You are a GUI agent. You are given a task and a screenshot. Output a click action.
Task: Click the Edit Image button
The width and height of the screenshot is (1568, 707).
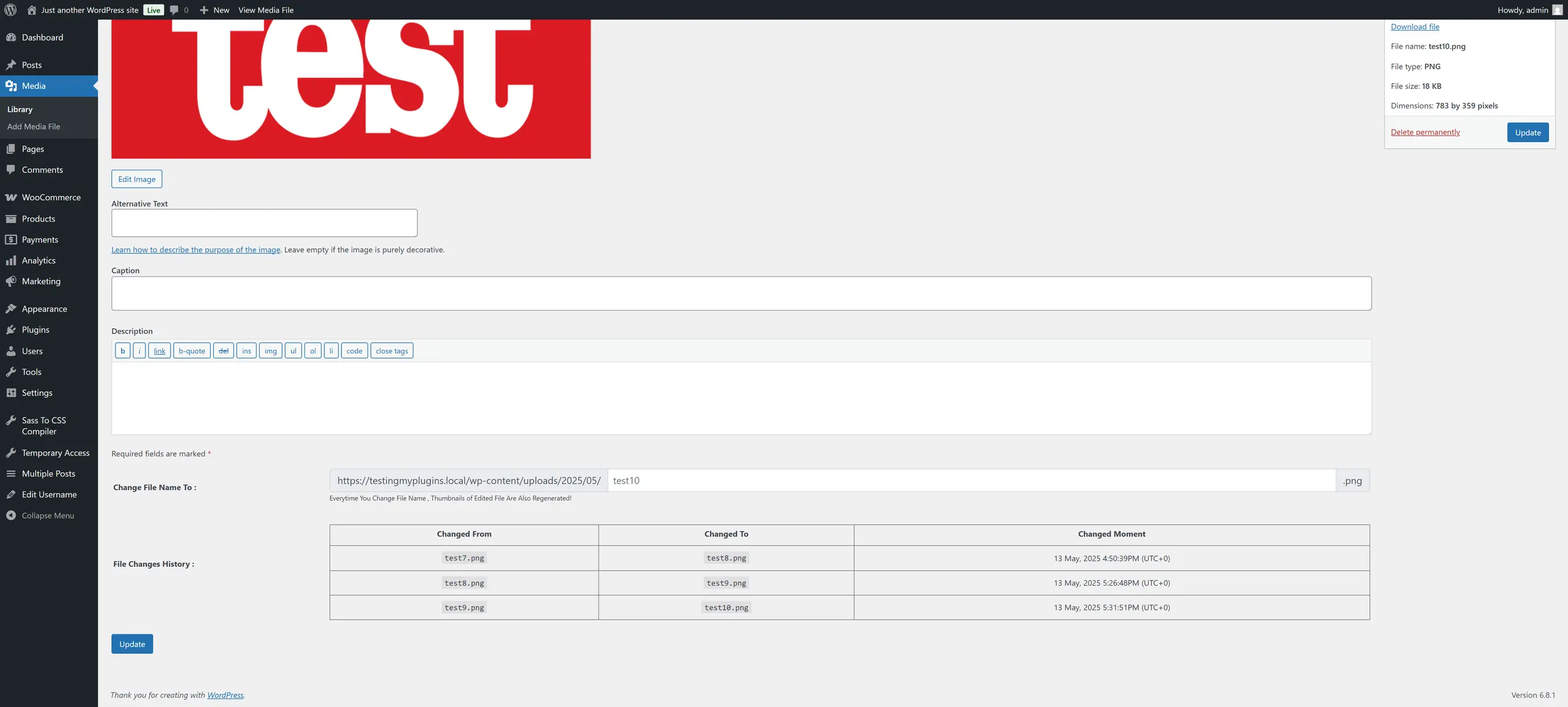click(x=137, y=179)
